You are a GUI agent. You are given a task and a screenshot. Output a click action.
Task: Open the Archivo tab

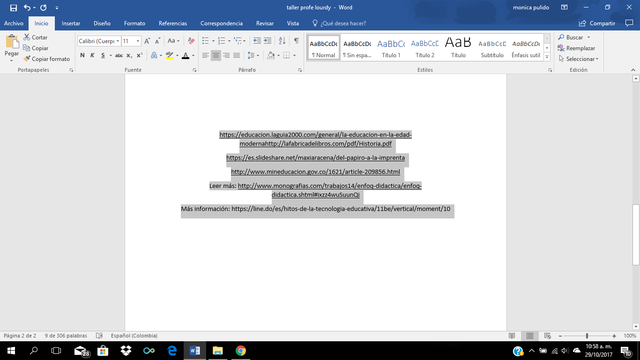(13, 23)
